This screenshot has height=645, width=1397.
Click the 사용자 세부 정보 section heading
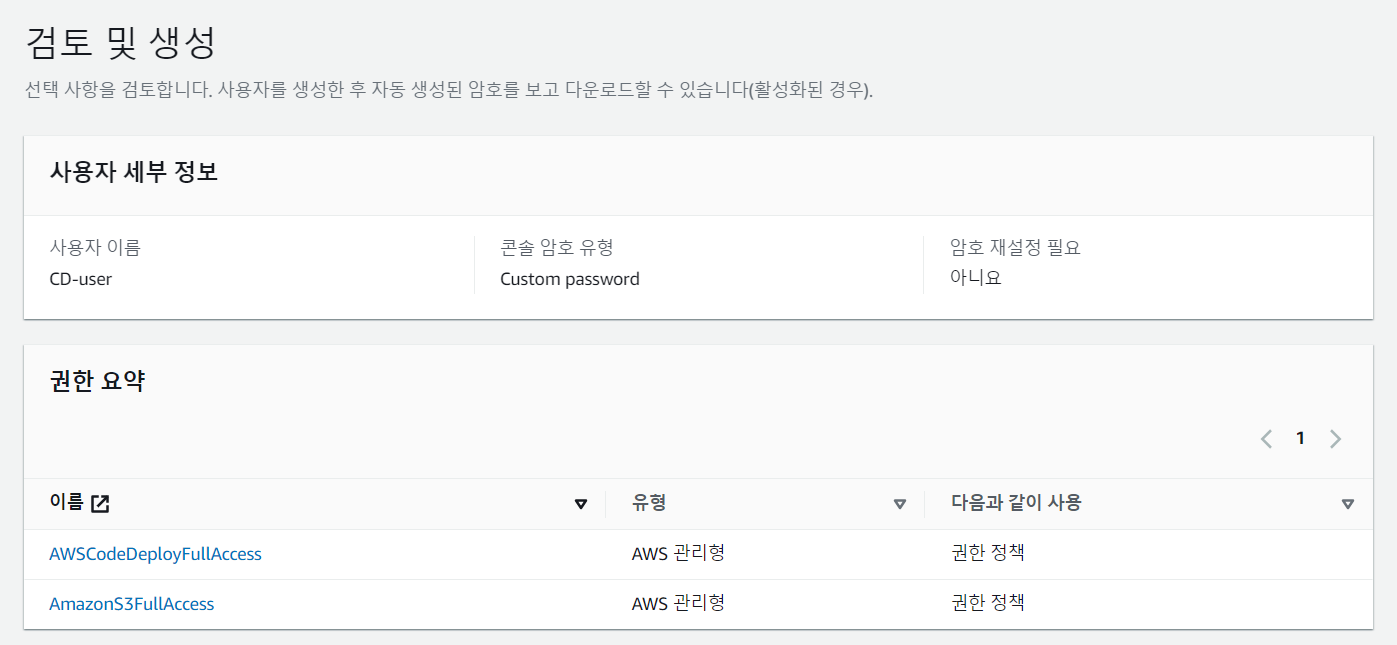[134, 172]
